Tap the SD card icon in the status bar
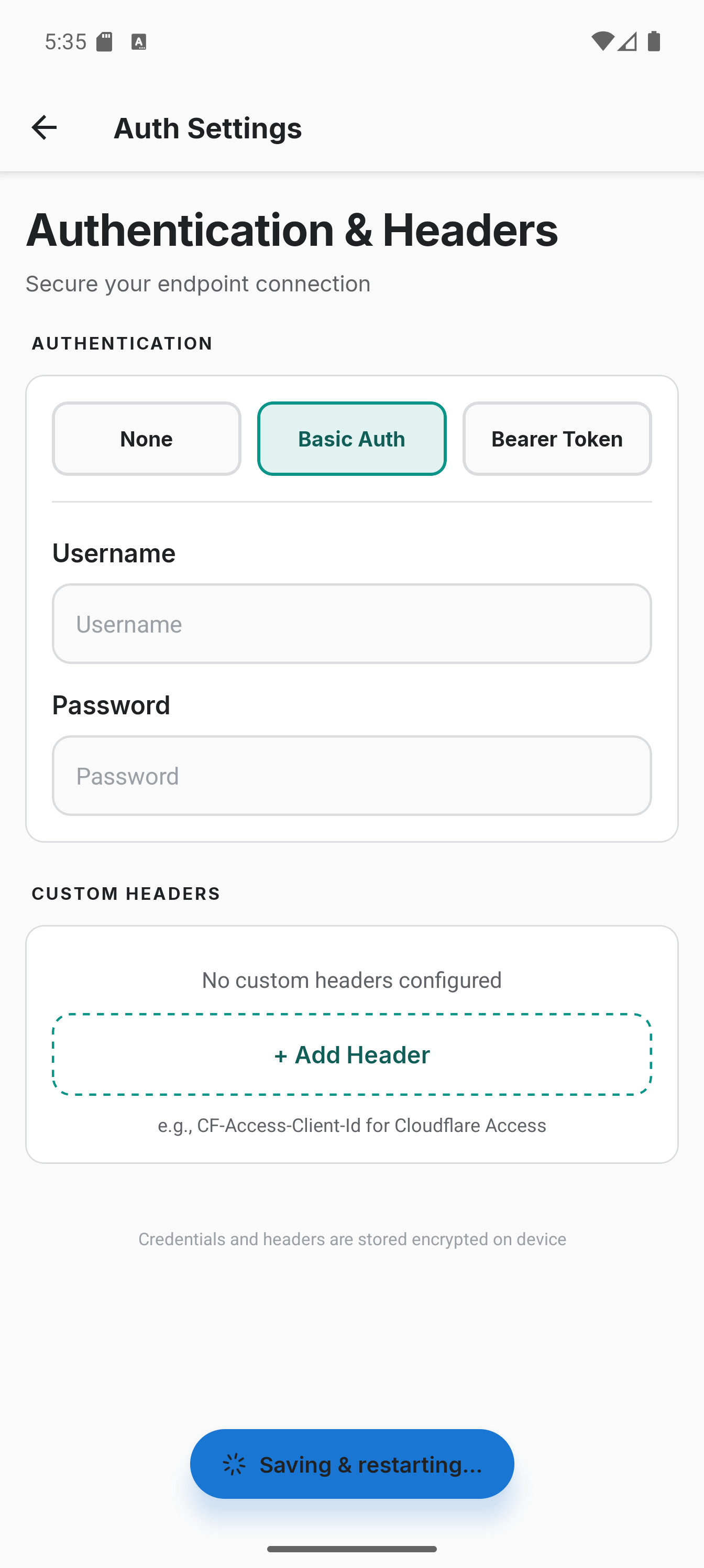704x1568 pixels. [105, 41]
